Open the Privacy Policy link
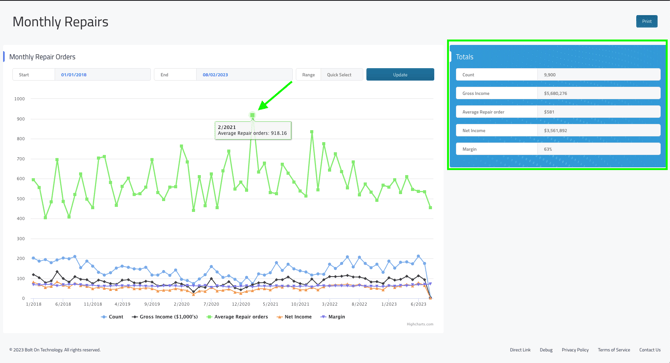 (575, 350)
